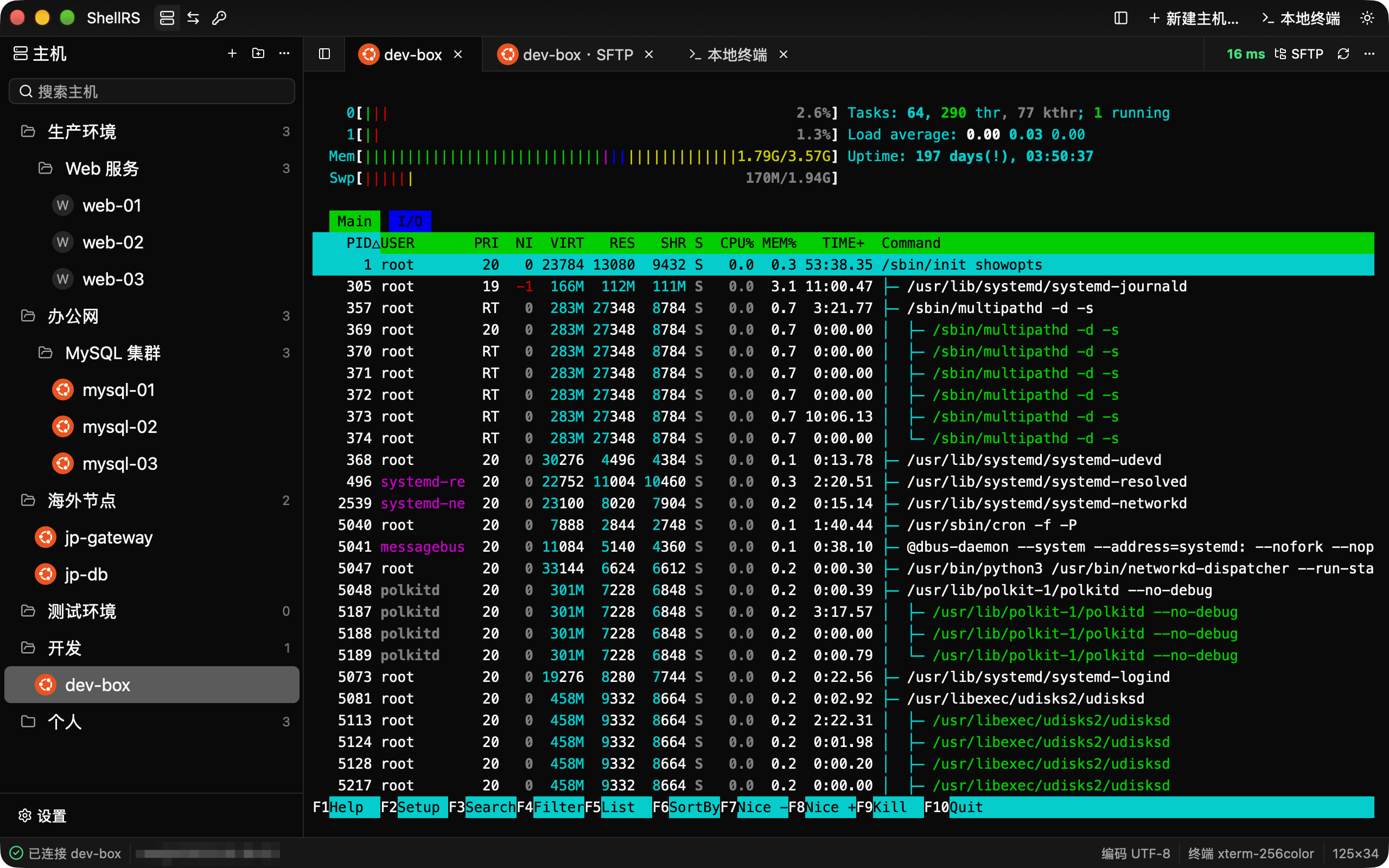The image size is (1389, 868).
Task: Close the dev-box terminal tab
Action: click(x=458, y=55)
